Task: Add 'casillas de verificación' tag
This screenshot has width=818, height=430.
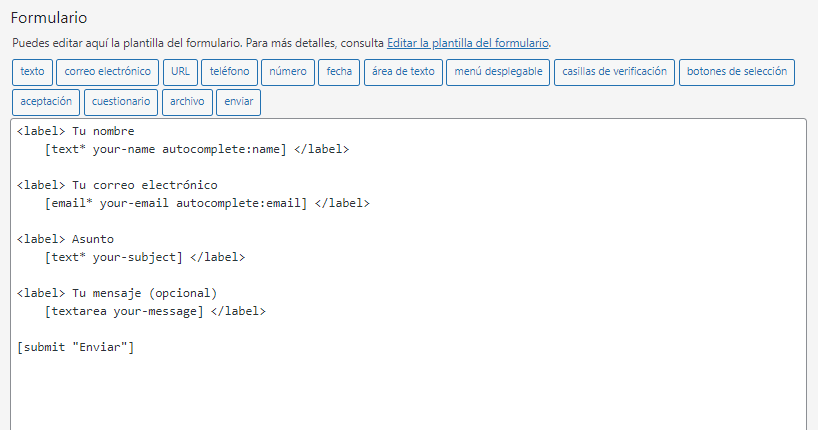Action: [x=615, y=72]
